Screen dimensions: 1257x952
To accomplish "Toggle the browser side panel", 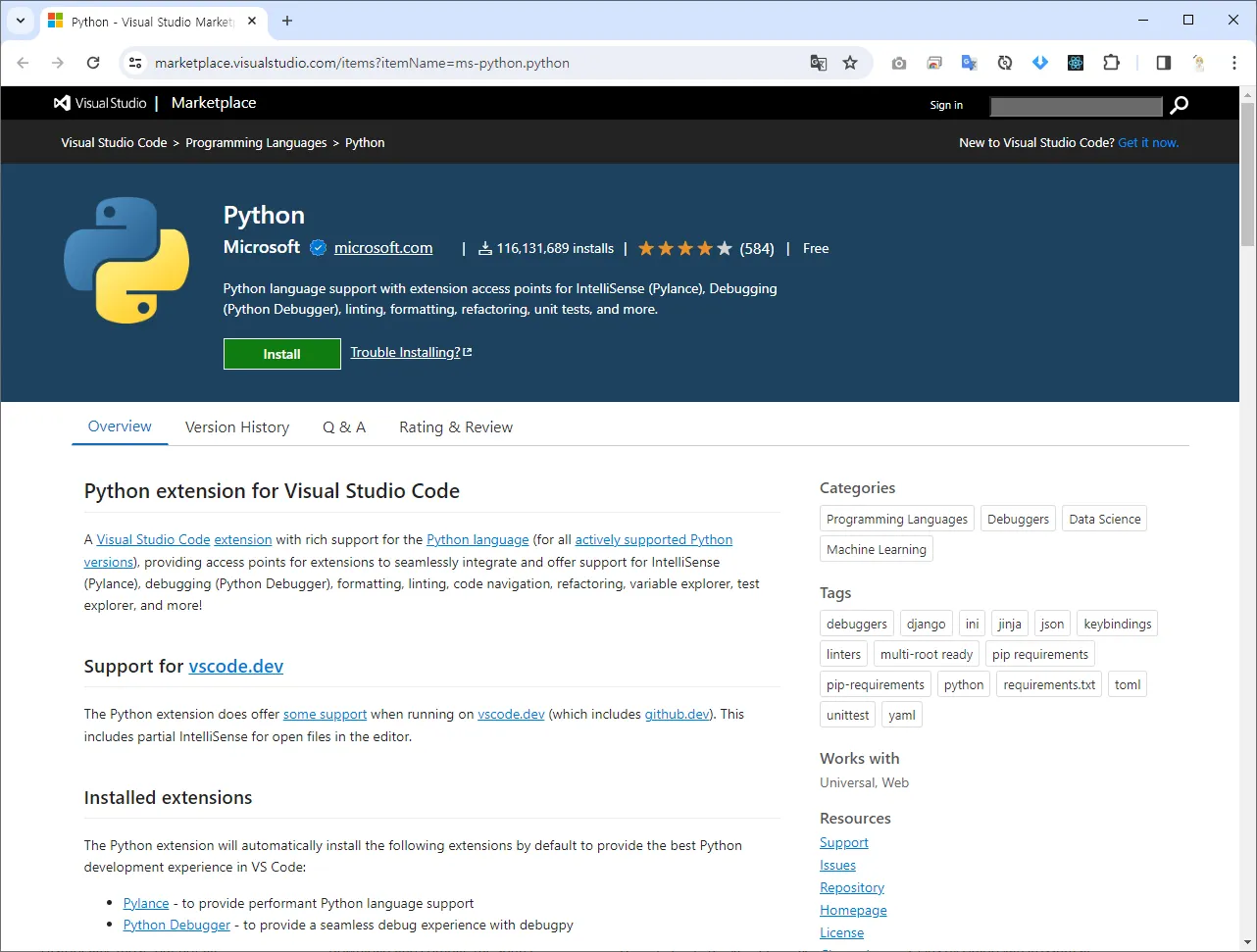I will click(1164, 63).
